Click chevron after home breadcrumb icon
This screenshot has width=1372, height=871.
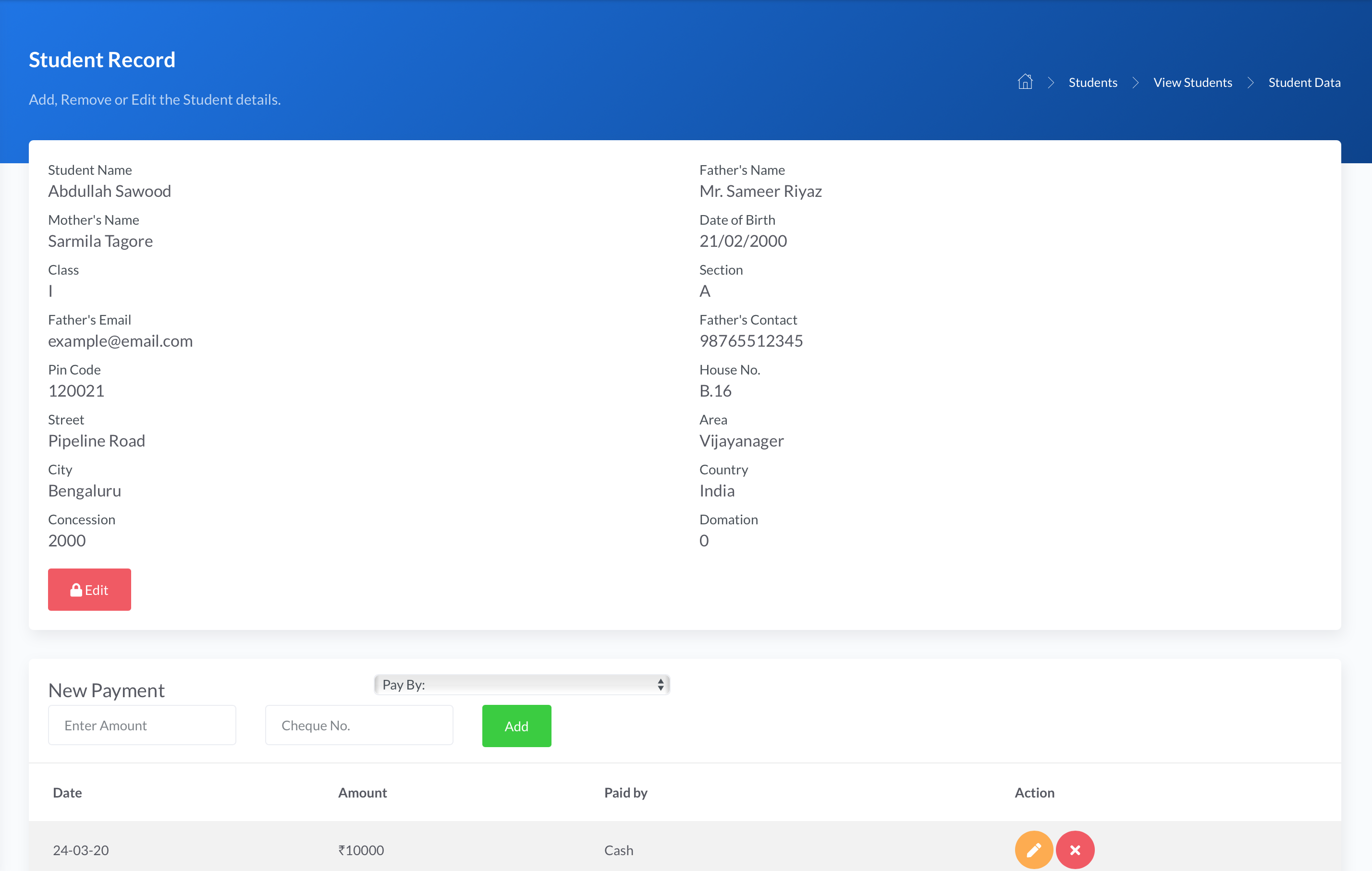pyautogui.click(x=1051, y=83)
